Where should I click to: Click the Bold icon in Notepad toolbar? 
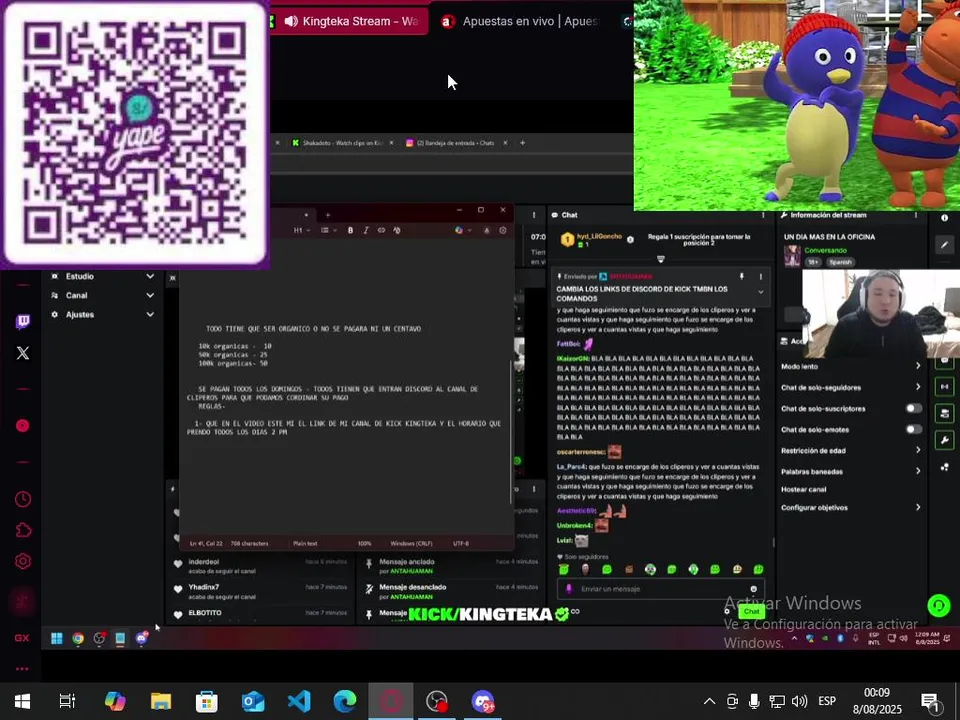click(x=350, y=230)
